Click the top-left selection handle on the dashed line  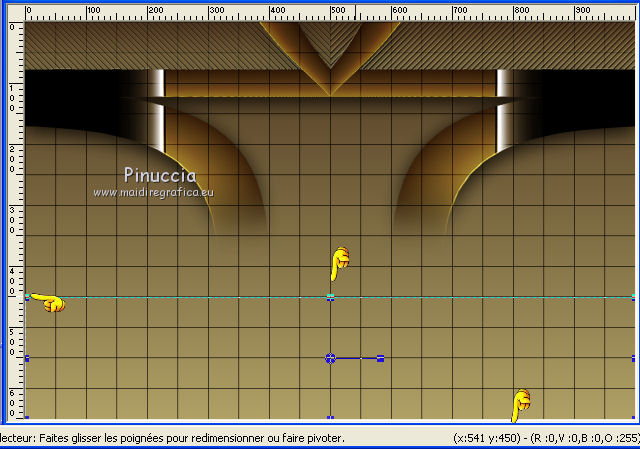click(x=27, y=298)
